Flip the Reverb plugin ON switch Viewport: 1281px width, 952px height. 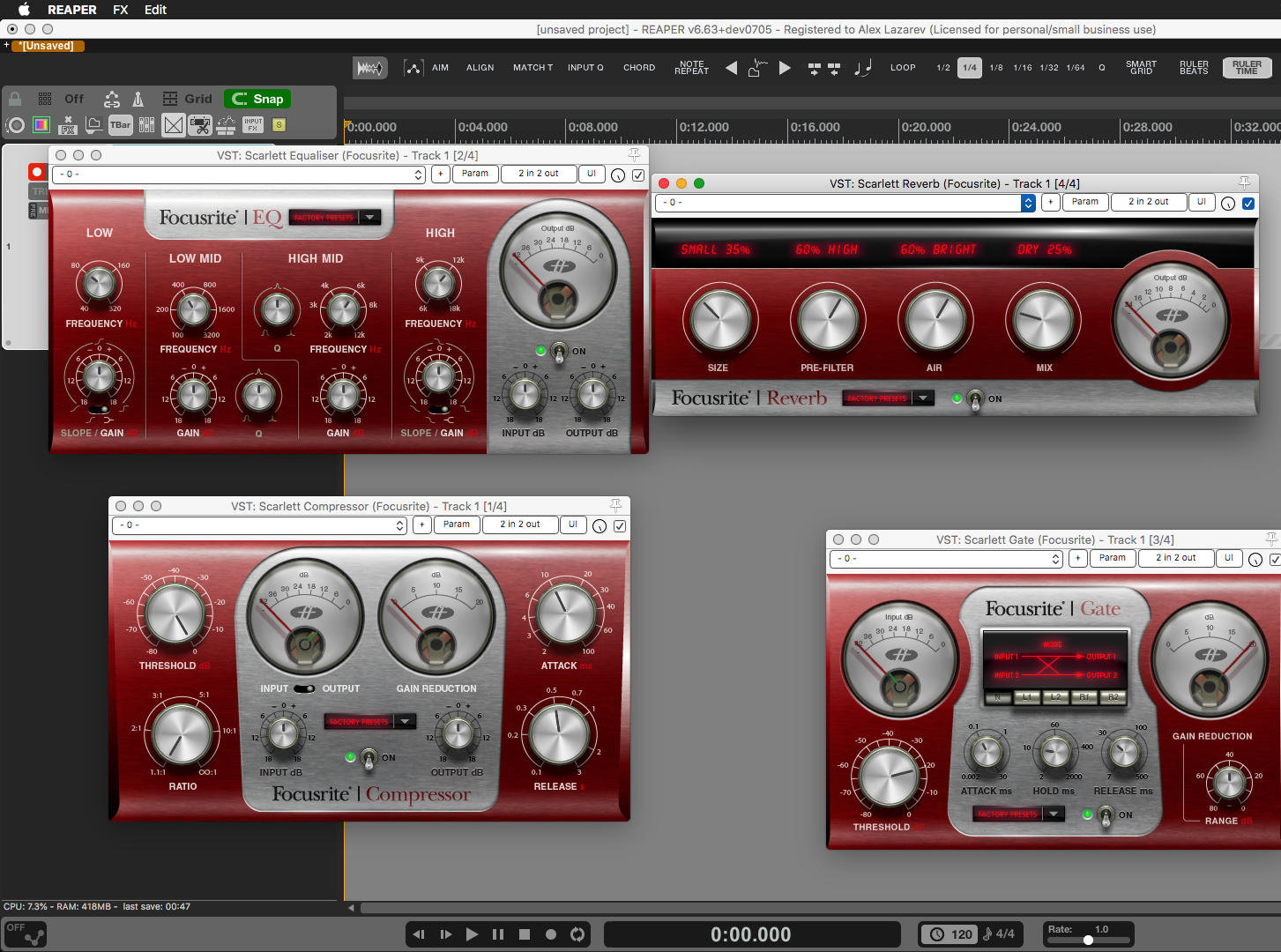point(975,399)
